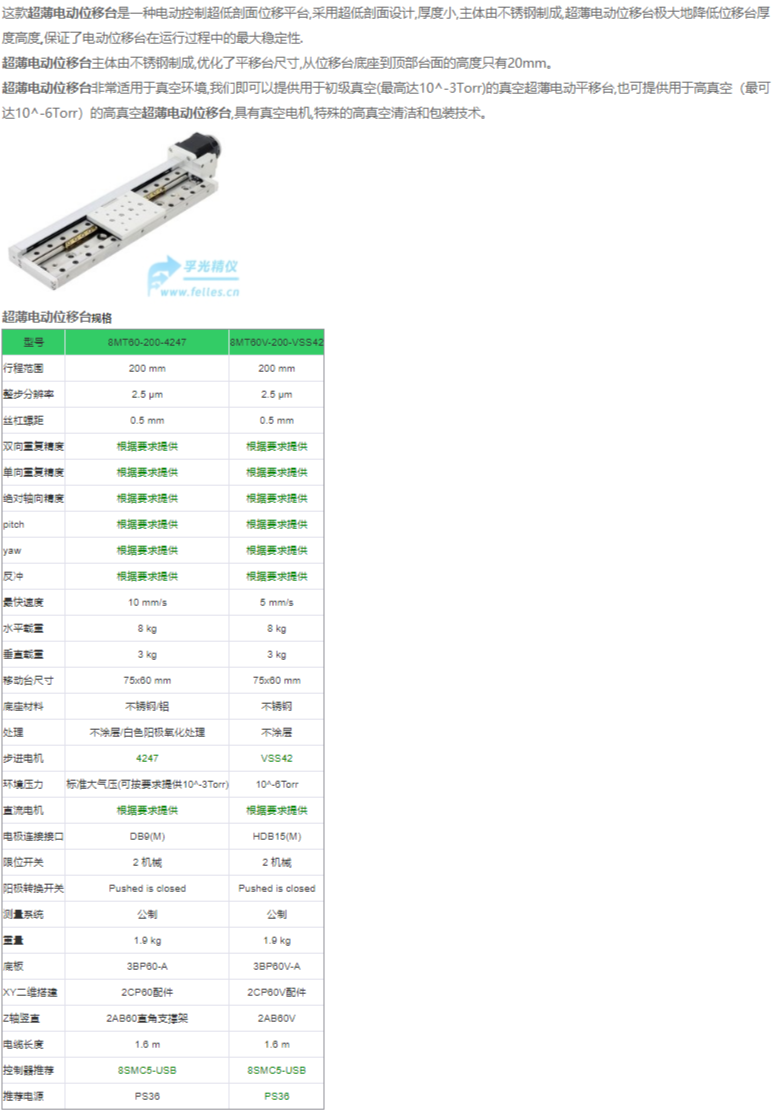Click the 整步分辨率 row label
The height and width of the screenshot is (1115, 780).
pos(28,394)
